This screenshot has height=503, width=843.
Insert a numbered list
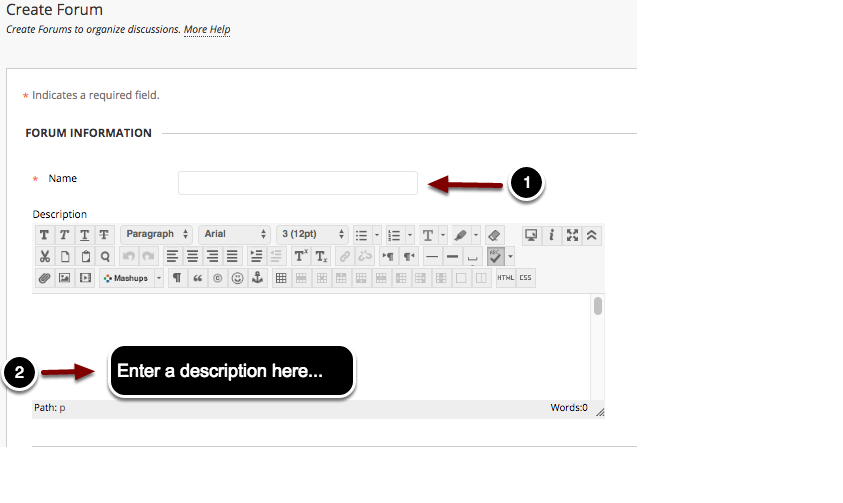click(395, 235)
